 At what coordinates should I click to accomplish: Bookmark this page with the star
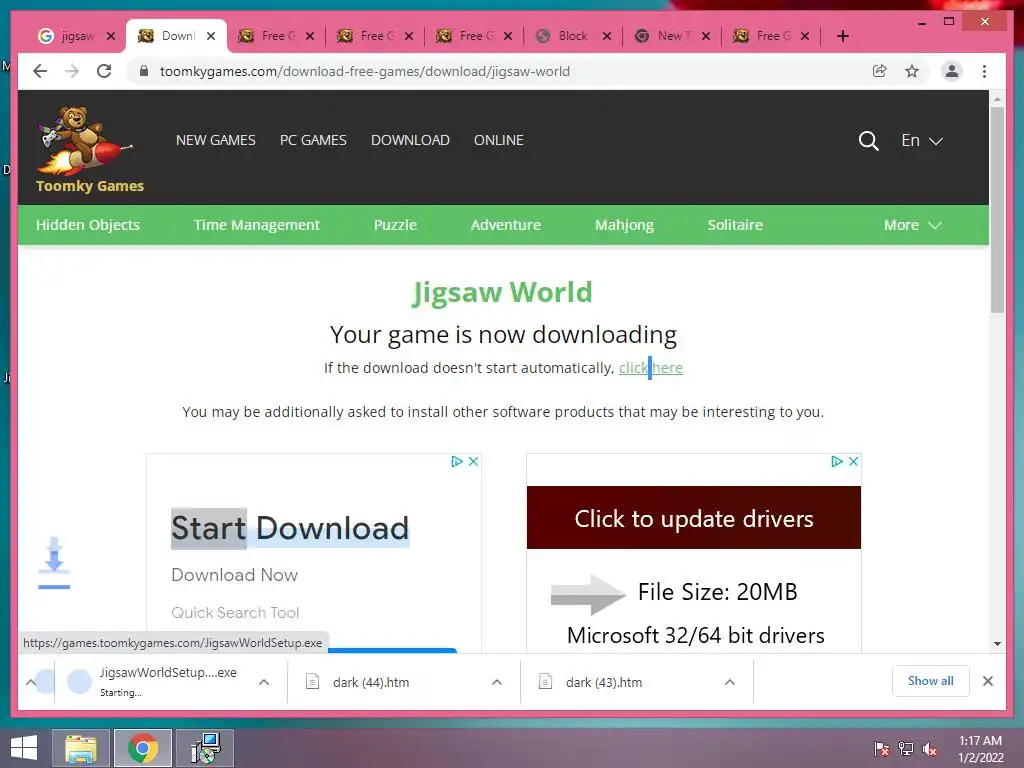coord(912,71)
